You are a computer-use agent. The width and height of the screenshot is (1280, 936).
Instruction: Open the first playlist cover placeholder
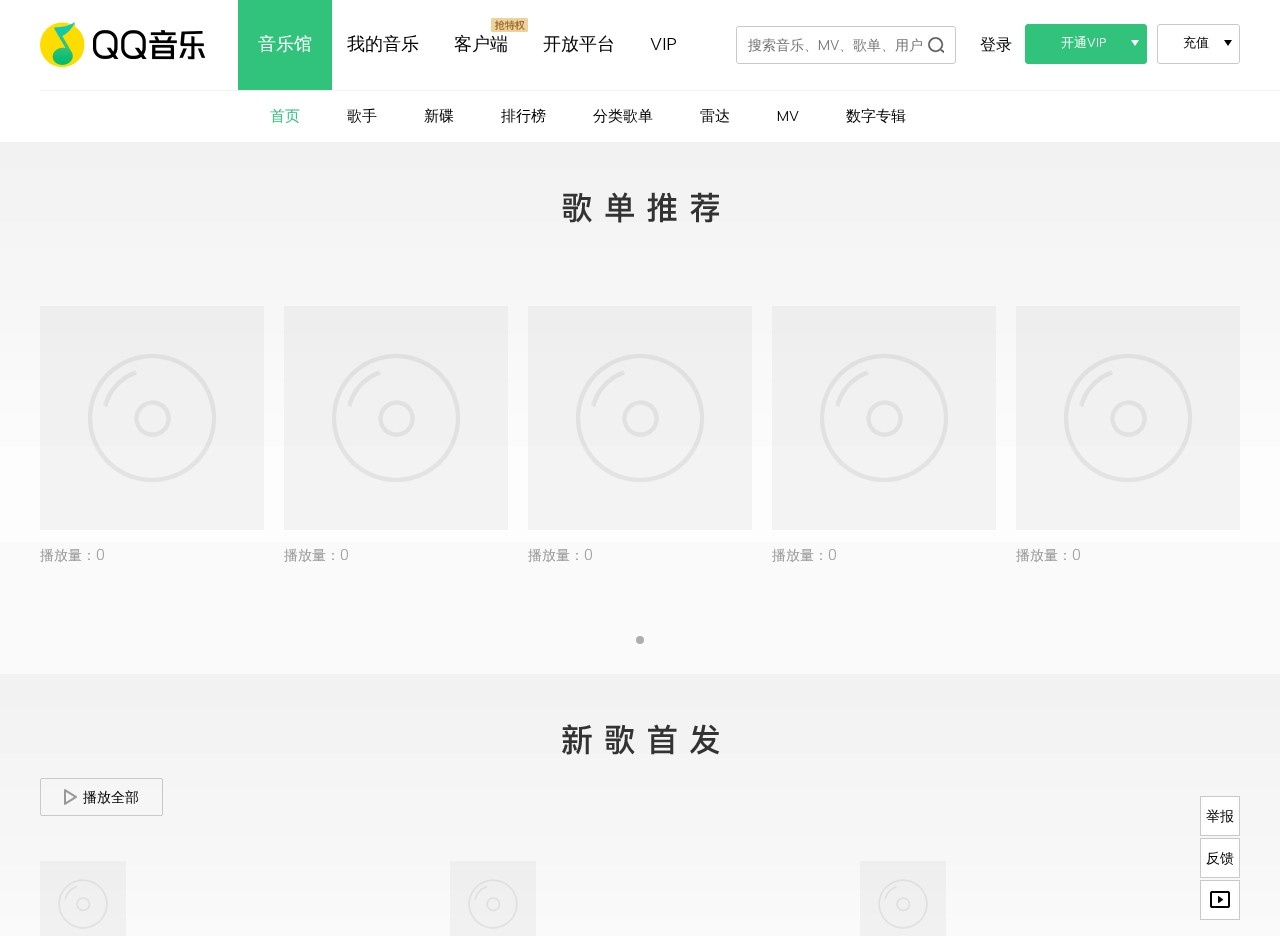152,418
